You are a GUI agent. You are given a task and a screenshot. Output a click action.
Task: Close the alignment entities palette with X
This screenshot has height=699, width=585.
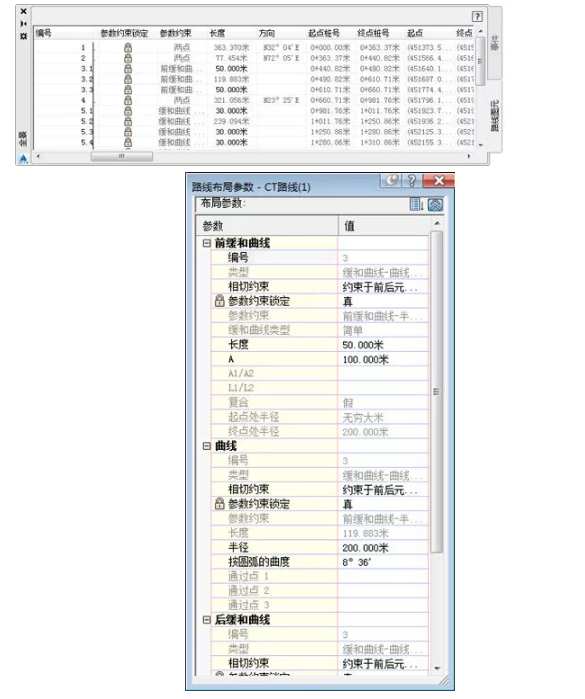24,11
